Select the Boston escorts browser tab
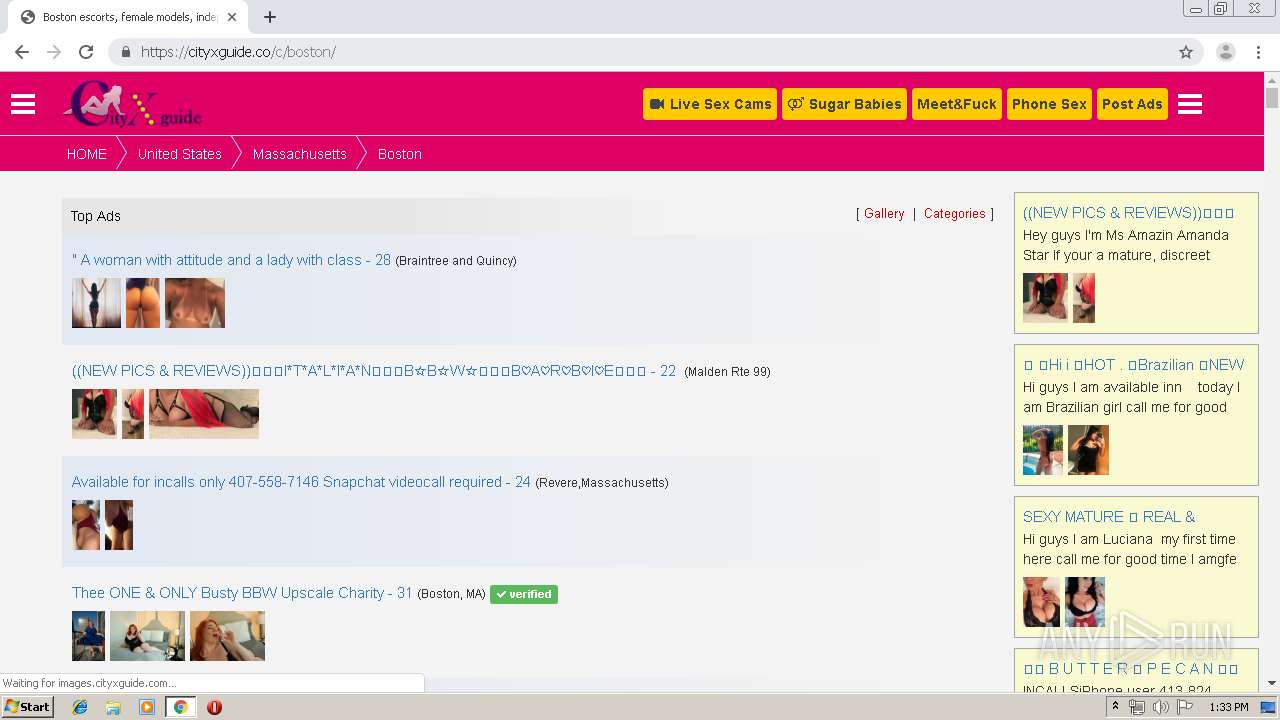This screenshot has height=720, width=1280. (130, 17)
